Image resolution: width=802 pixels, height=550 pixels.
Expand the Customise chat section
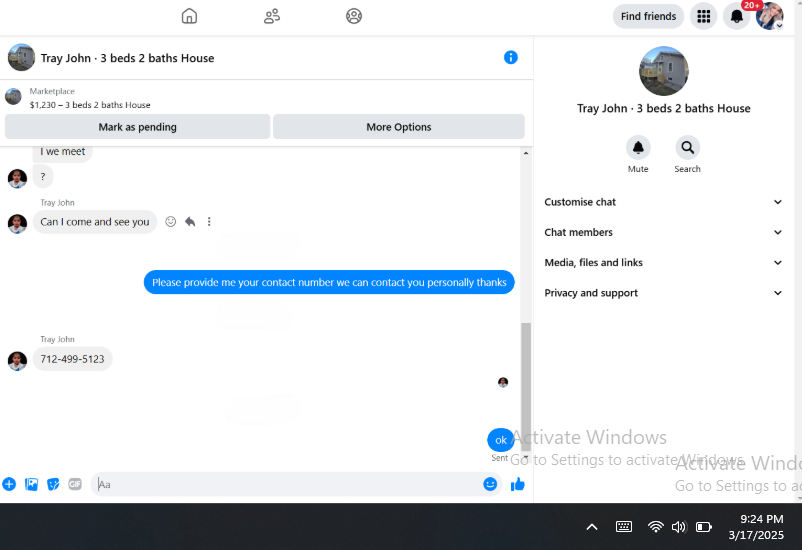[x=663, y=202]
